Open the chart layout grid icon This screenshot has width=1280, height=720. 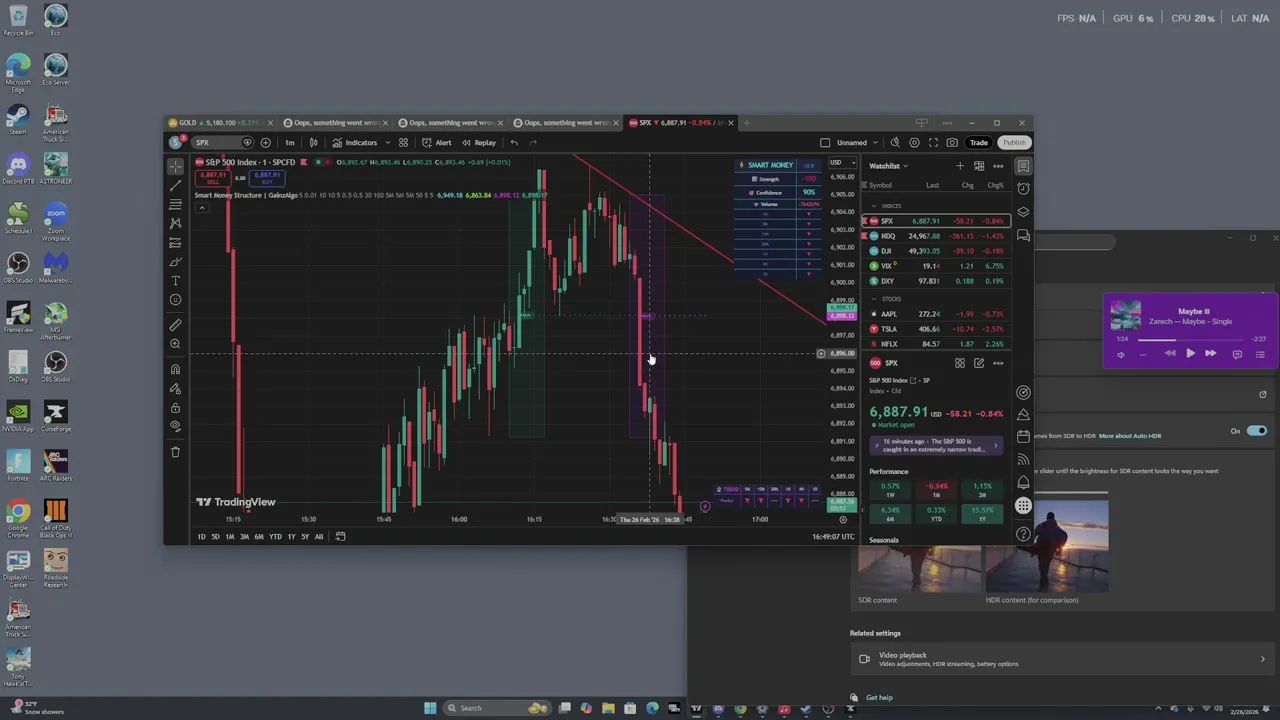tap(403, 142)
